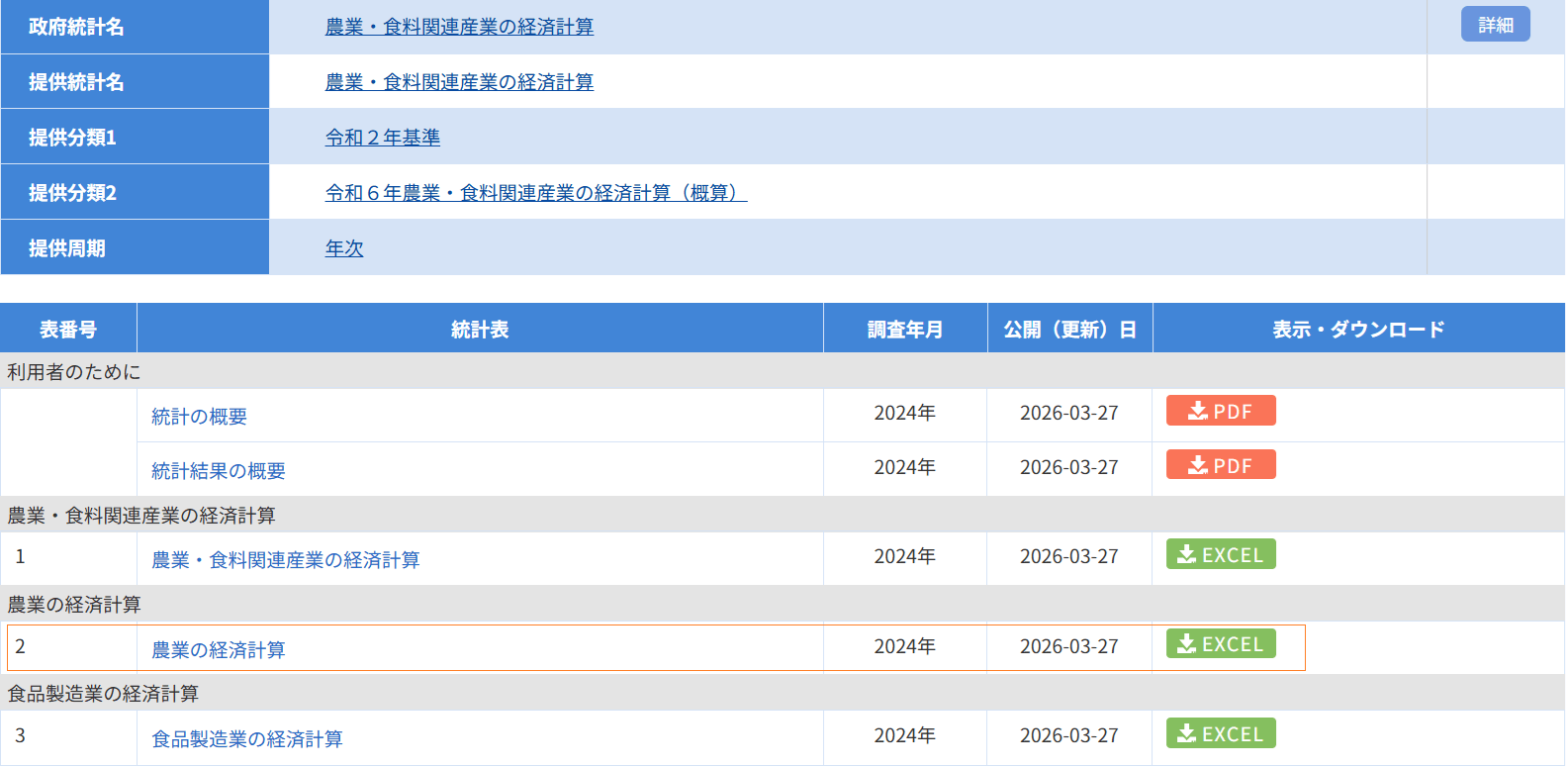1568x768 pixels.
Task: Download EXCEL for table 1 農業・食料関連産業の経済計算
Action: click(x=1220, y=554)
